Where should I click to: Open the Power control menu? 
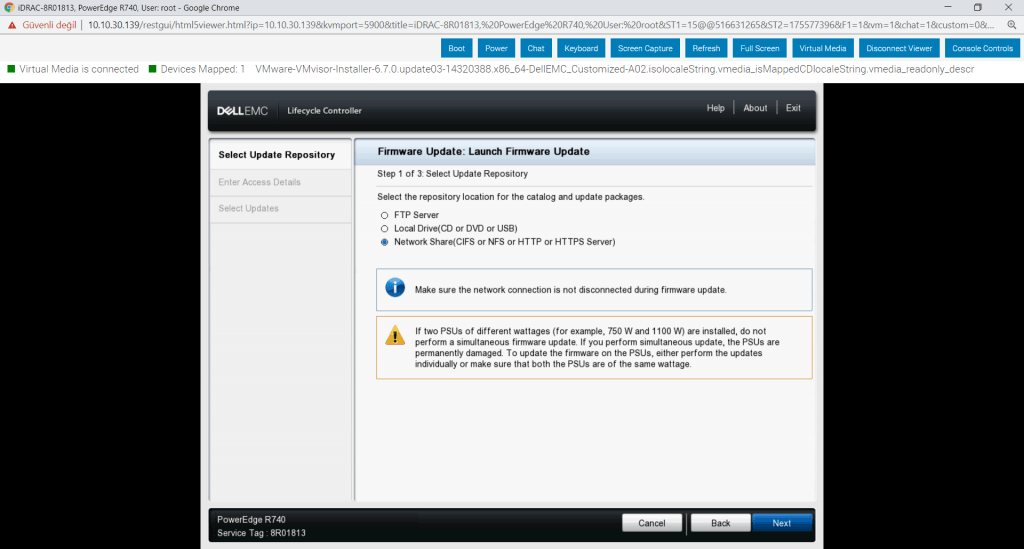point(496,48)
